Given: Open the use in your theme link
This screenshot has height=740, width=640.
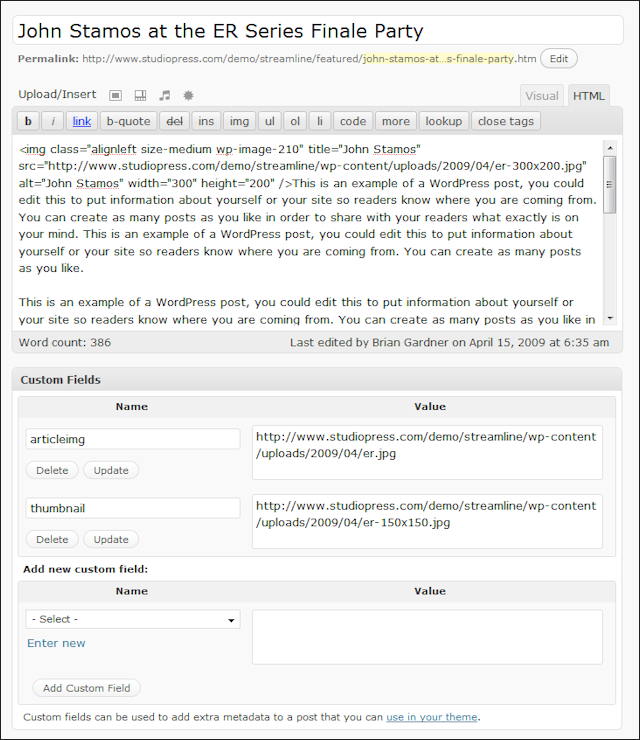Looking at the screenshot, I should click(431, 717).
